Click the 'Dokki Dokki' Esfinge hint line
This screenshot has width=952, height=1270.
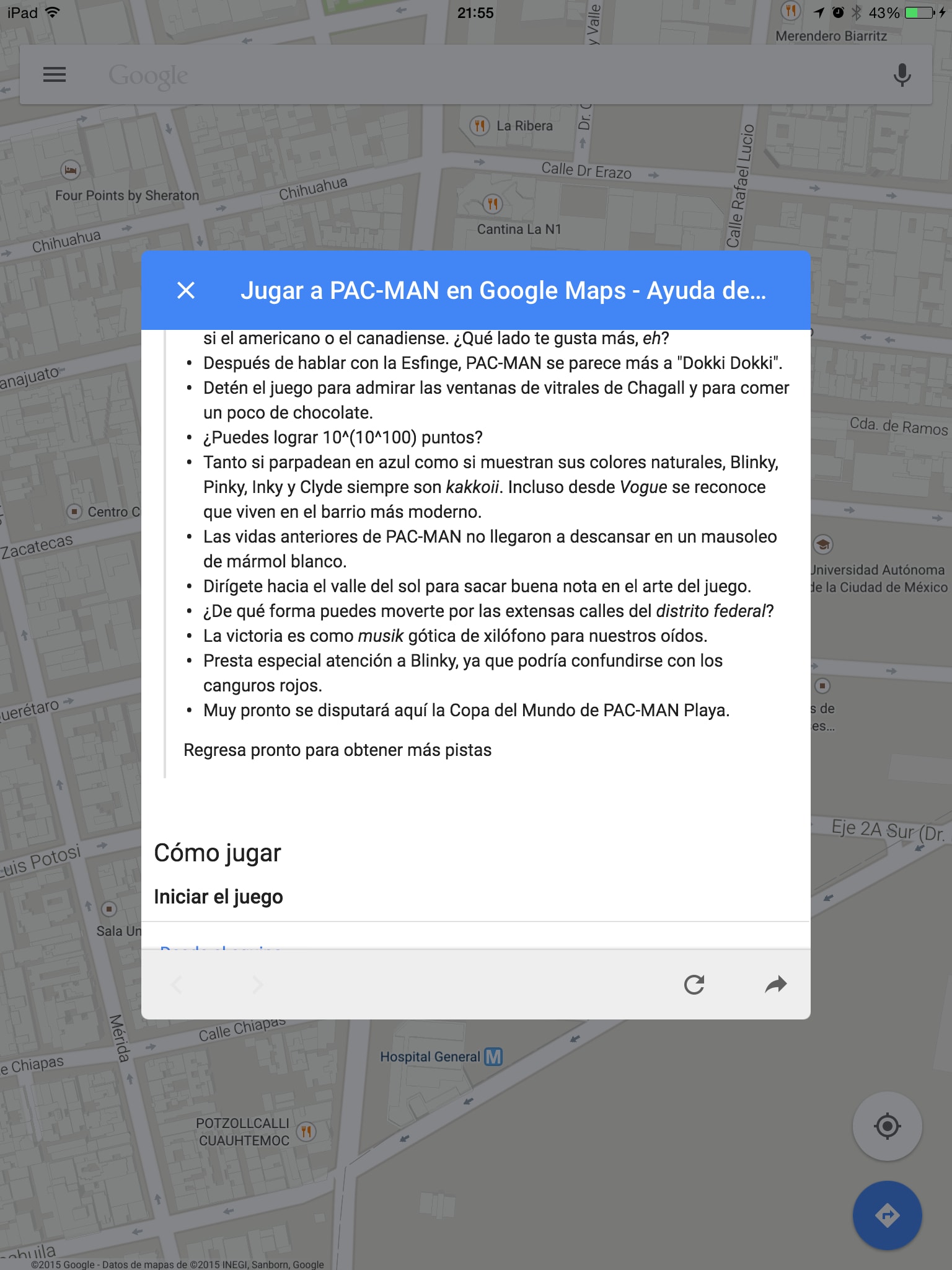(x=493, y=363)
